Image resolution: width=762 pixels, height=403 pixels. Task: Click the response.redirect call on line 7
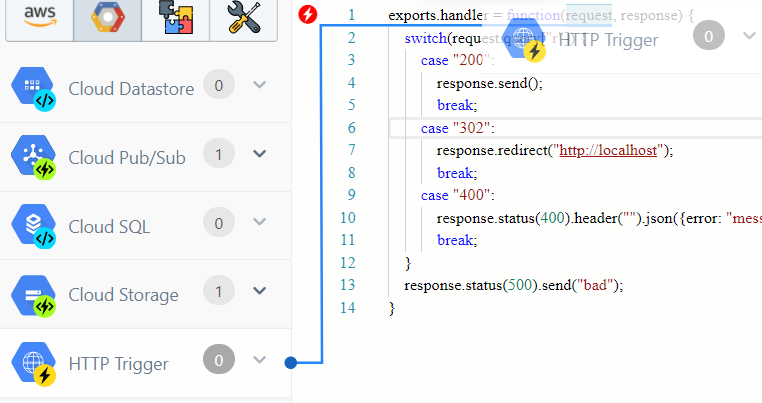pyautogui.click(x=555, y=150)
